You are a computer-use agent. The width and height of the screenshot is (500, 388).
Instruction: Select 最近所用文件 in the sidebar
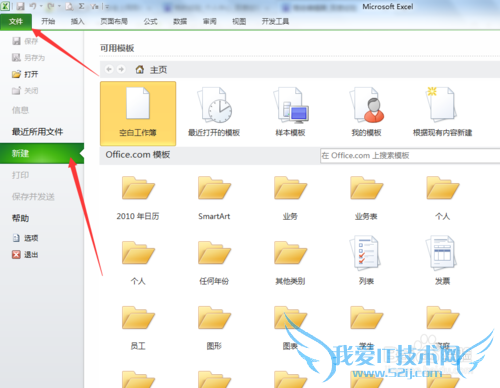[37, 132]
